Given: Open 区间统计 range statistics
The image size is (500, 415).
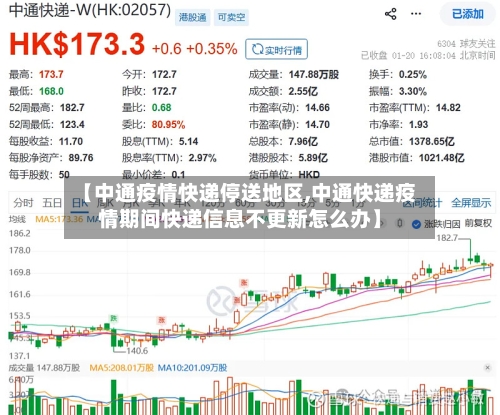Looking at the screenshot, I should point(422,203).
